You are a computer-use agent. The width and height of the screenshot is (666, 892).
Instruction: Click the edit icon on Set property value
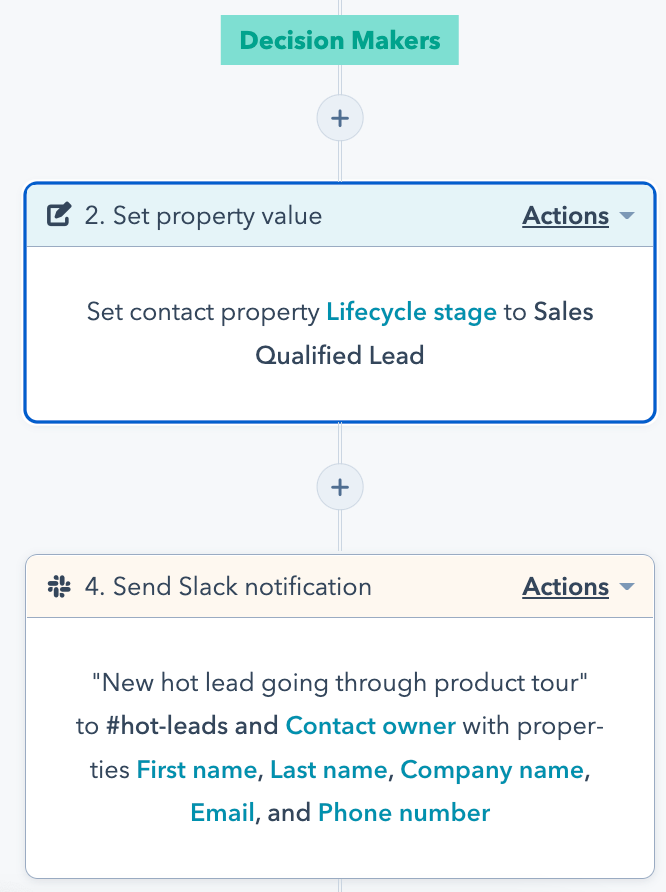tap(60, 216)
